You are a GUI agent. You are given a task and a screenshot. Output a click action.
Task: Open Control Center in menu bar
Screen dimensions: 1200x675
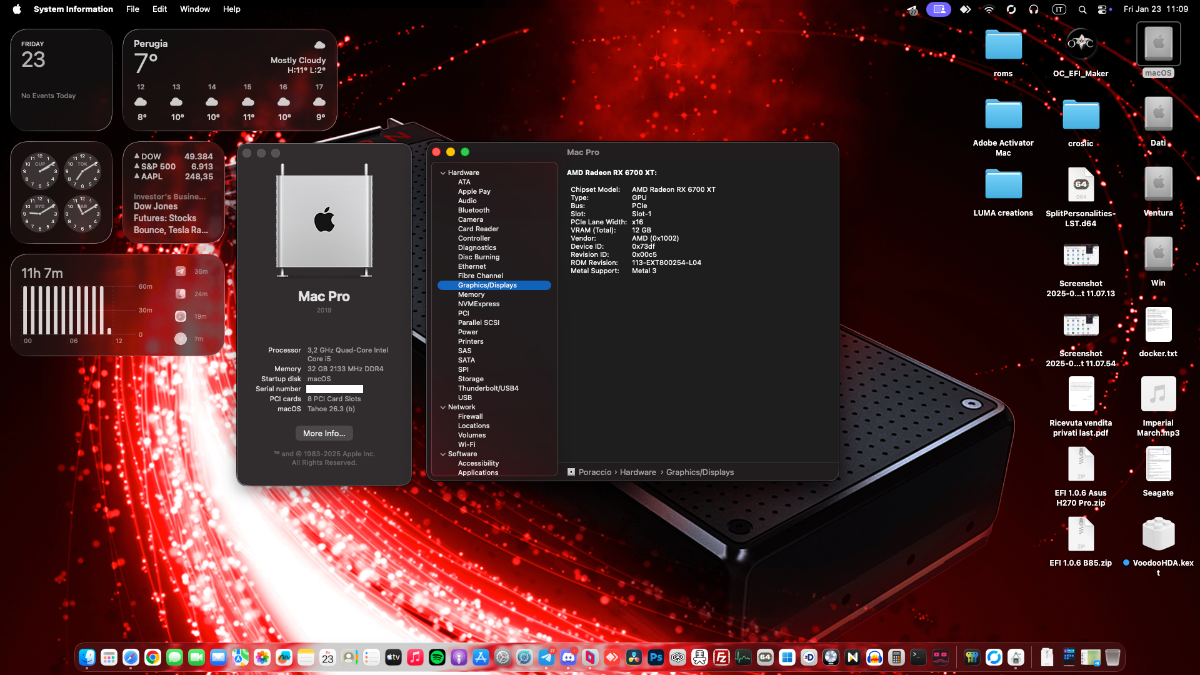(x=1104, y=9)
